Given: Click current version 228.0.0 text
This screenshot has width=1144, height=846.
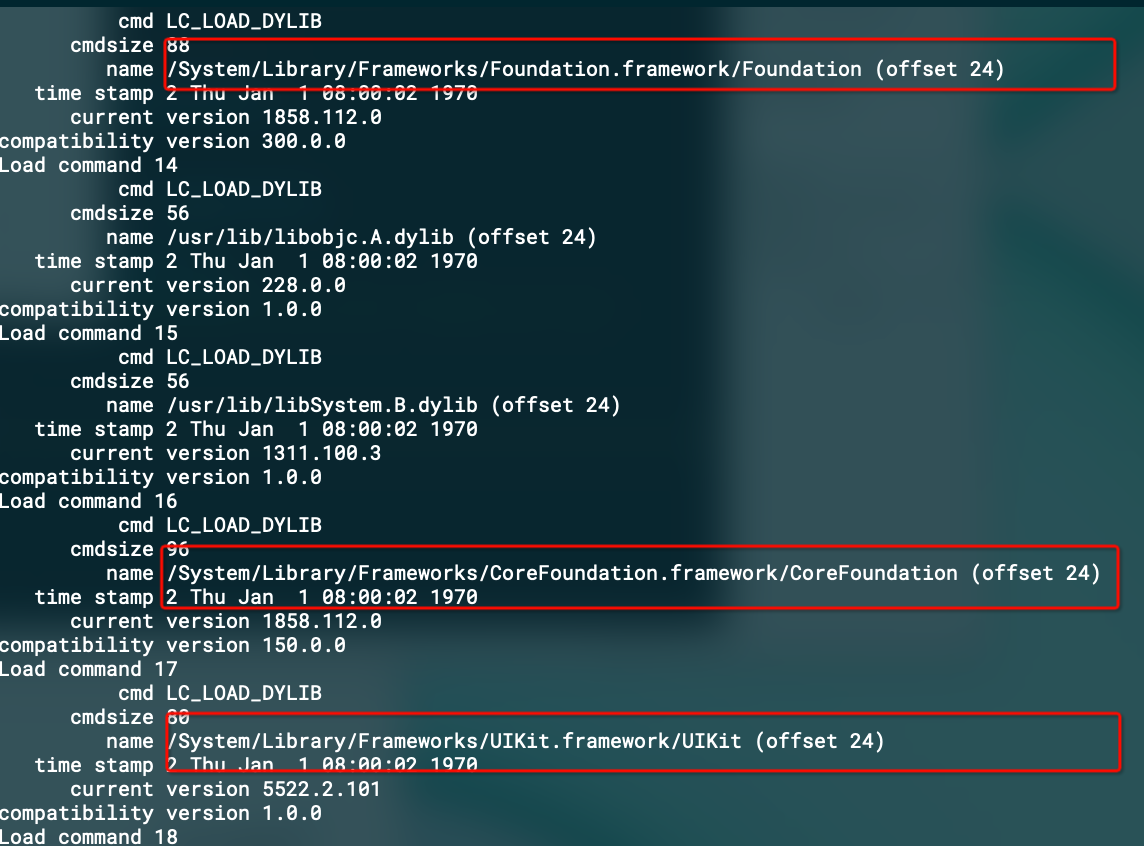Looking at the screenshot, I should [x=208, y=285].
